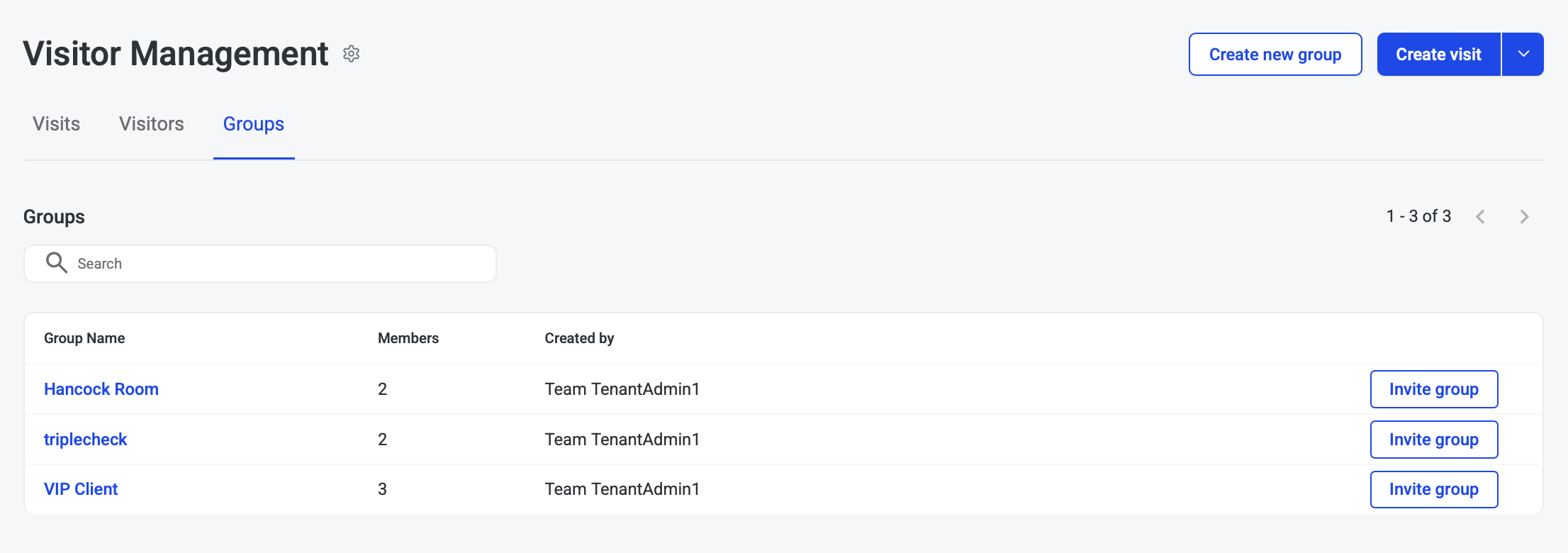The height and width of the screenshot is (553, 1568).
Task: Expand the Create visit dropdown arrow
Action: (x=1523, y=55)
